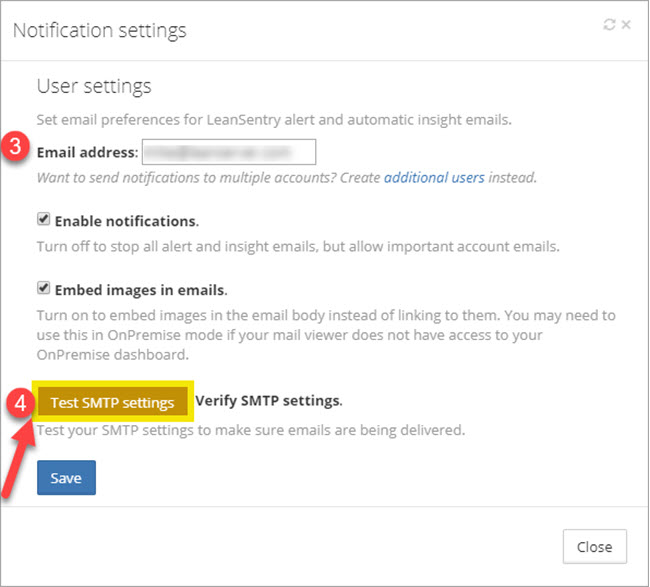Uncheck the Embed images in emails checkbox
This screenshot has height=587, width=650.
(x=43, y=289)
